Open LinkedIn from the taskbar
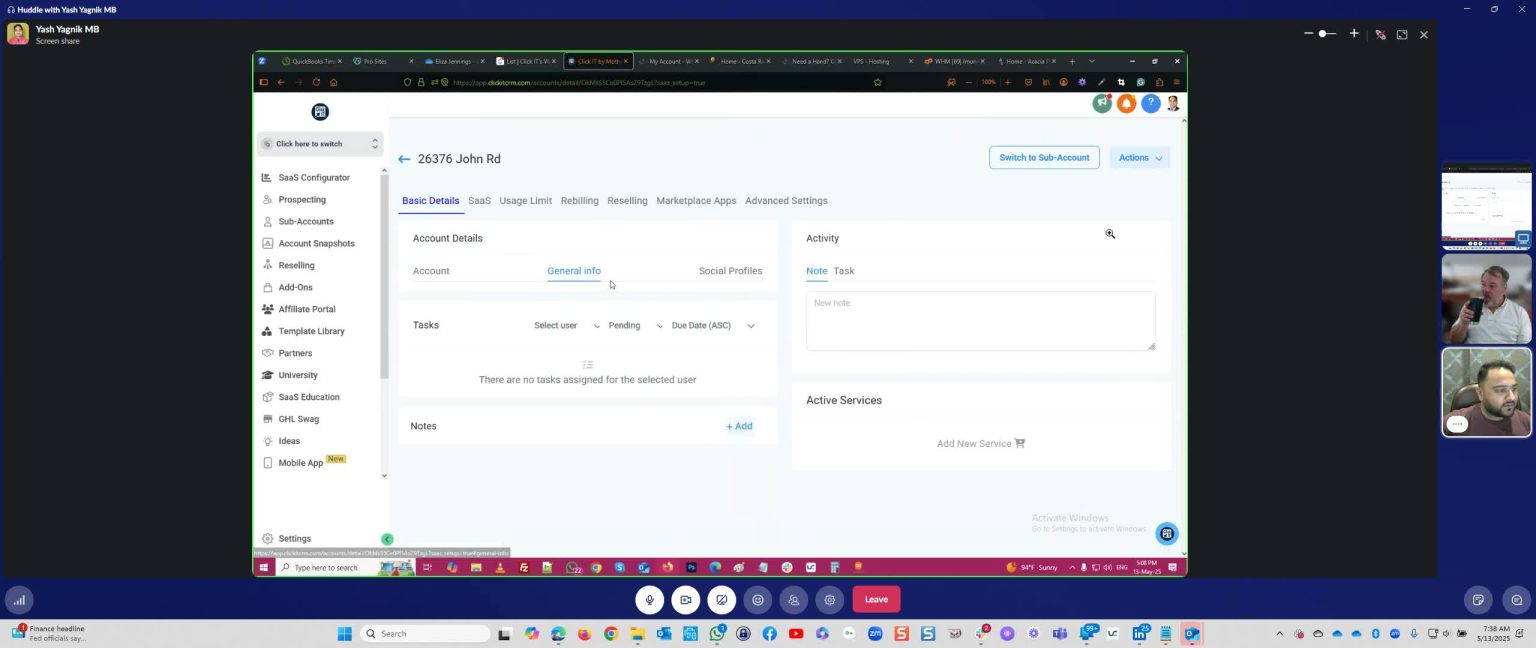The height and width of the screenshot is (648, 1536). [1139, 634]
